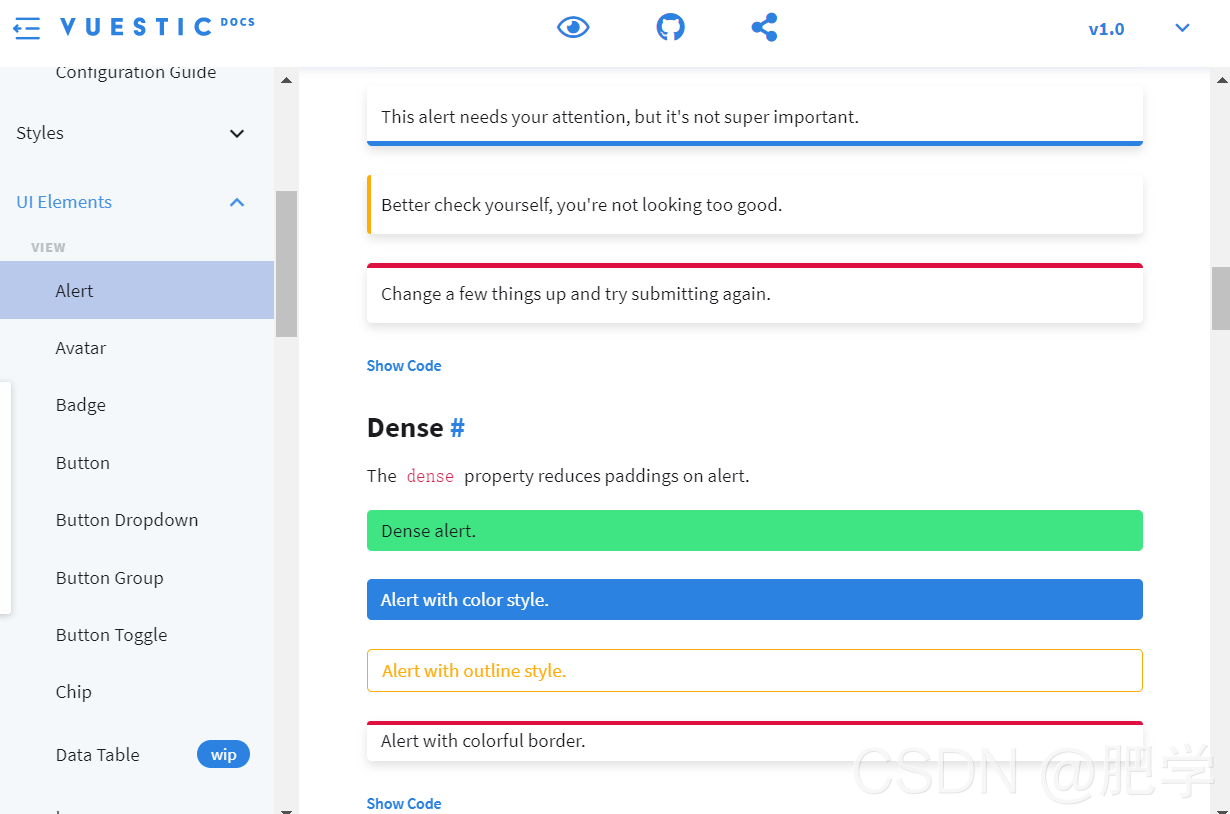Select Button Group in sidebar
The height and width of the screenshot is (814, 1230).
click(x=110, y=578)
